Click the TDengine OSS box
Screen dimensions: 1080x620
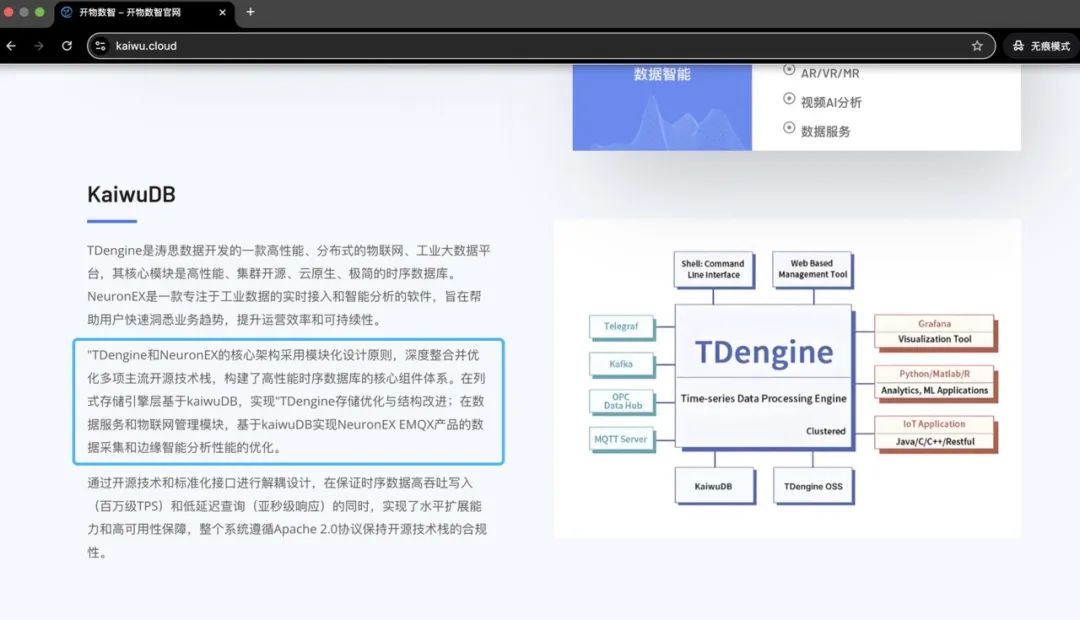coord(813,486)
